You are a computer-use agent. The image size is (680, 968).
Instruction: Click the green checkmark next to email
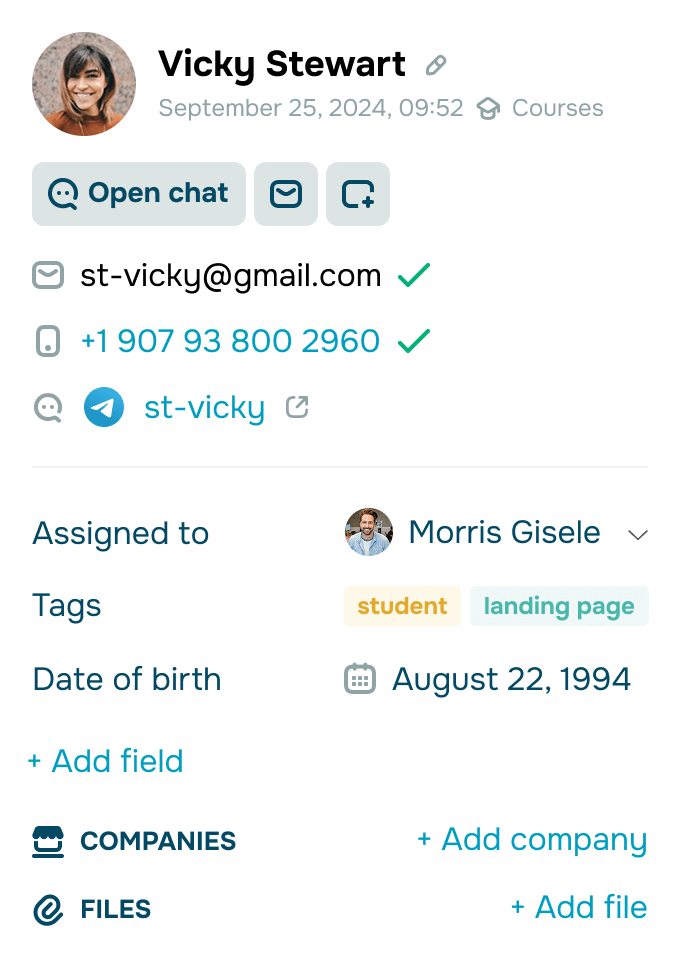[414, 275]
